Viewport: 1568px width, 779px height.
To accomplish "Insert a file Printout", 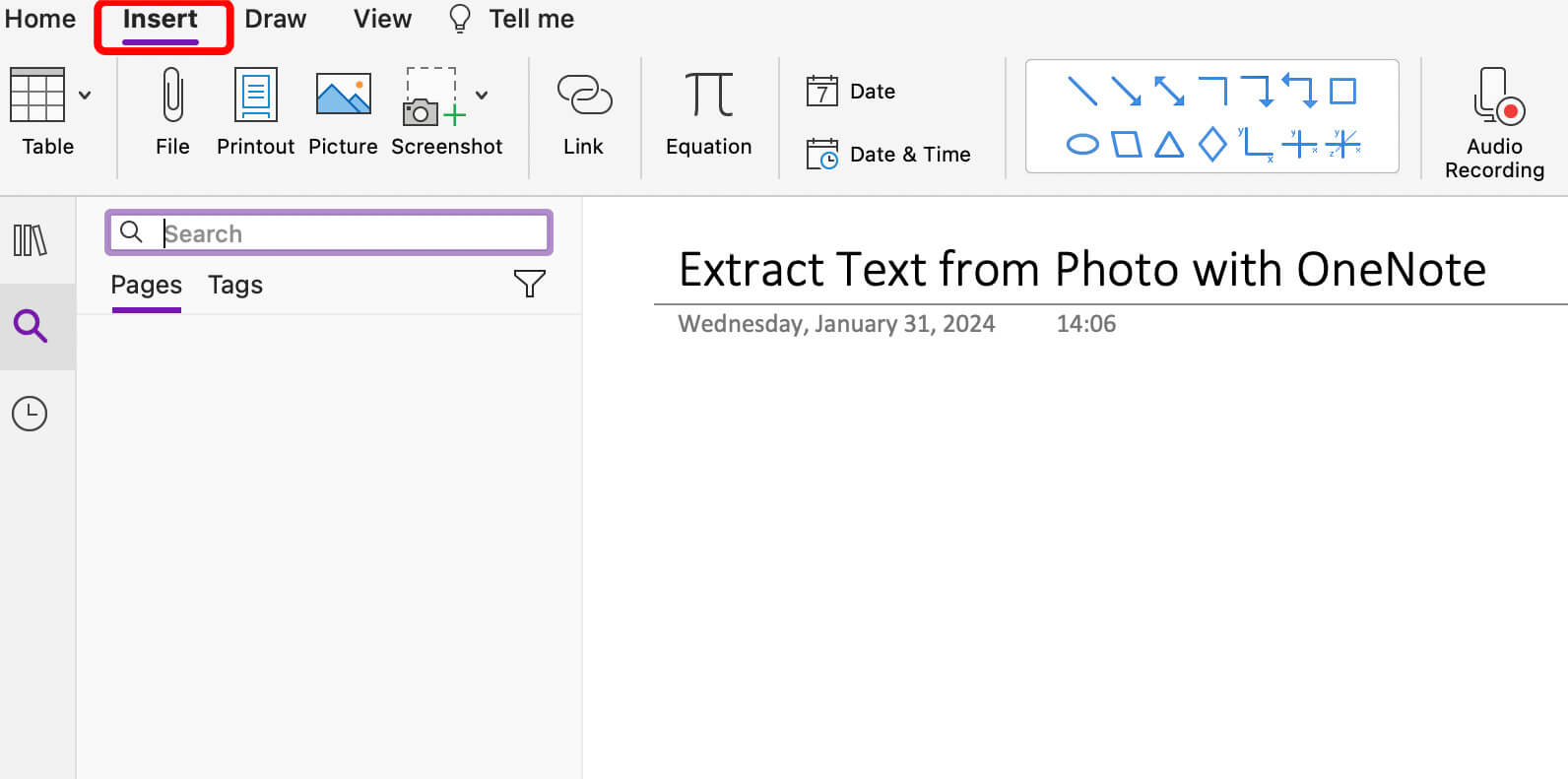I will [255, 111].
